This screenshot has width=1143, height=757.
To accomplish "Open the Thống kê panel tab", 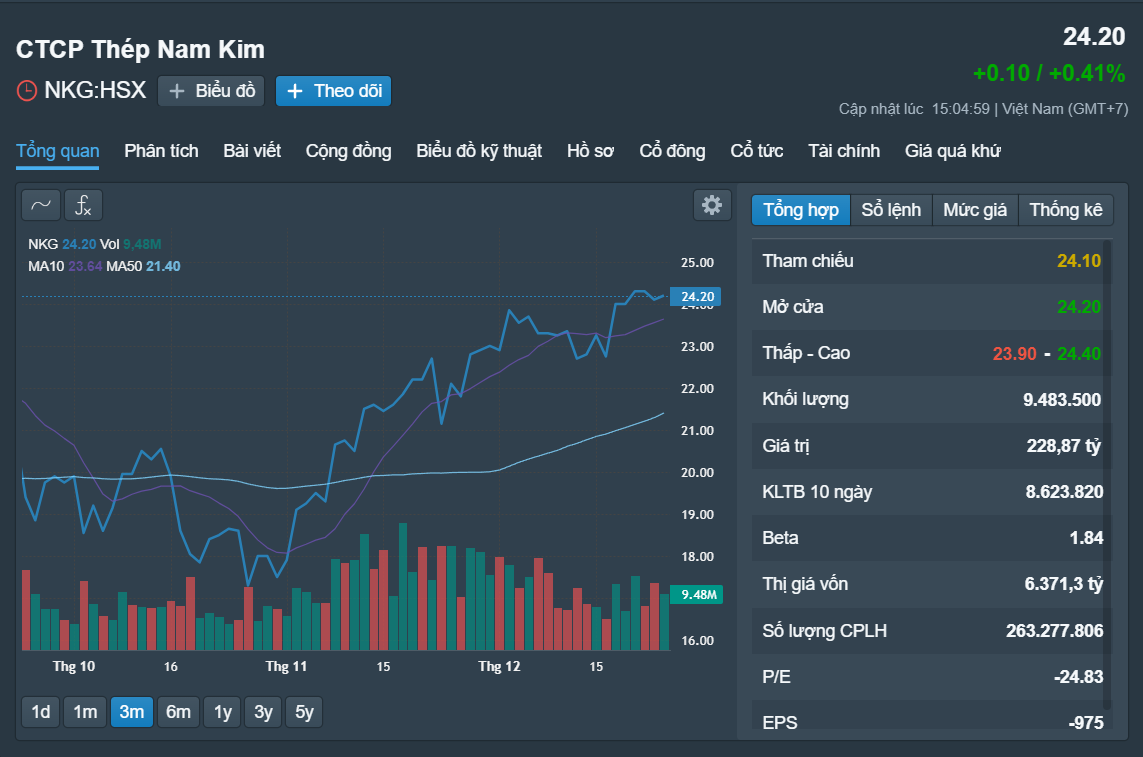I will 1066,210.
